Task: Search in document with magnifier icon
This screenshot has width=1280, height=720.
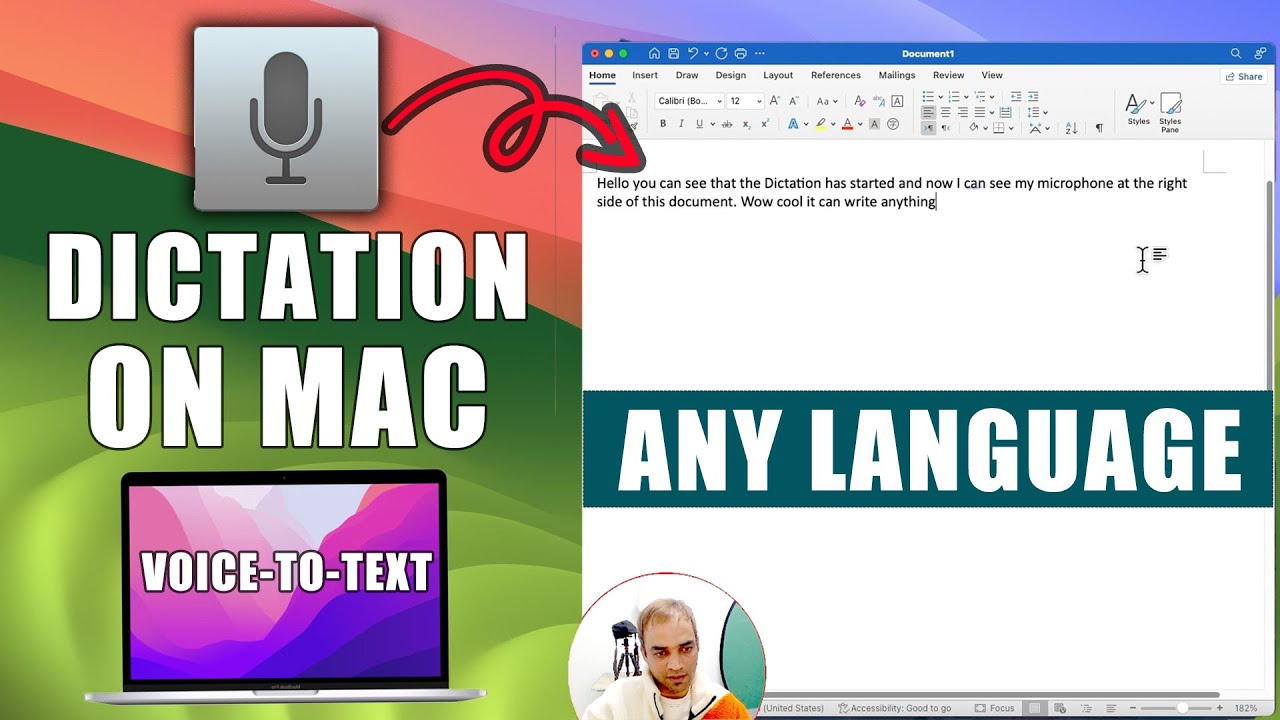Action: tap(1236, 53)
